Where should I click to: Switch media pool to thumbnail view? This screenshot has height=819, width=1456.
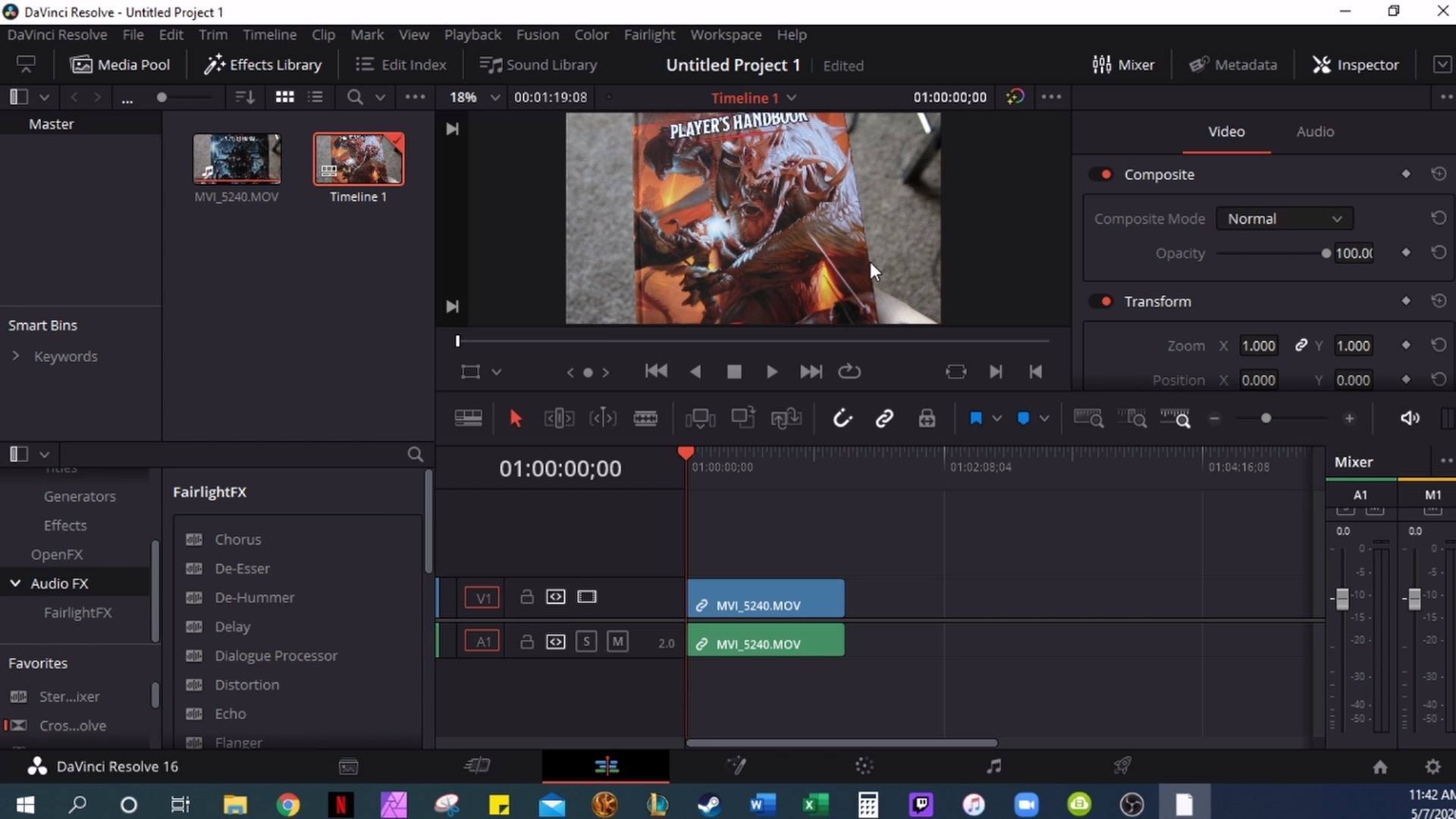(284, 97)
